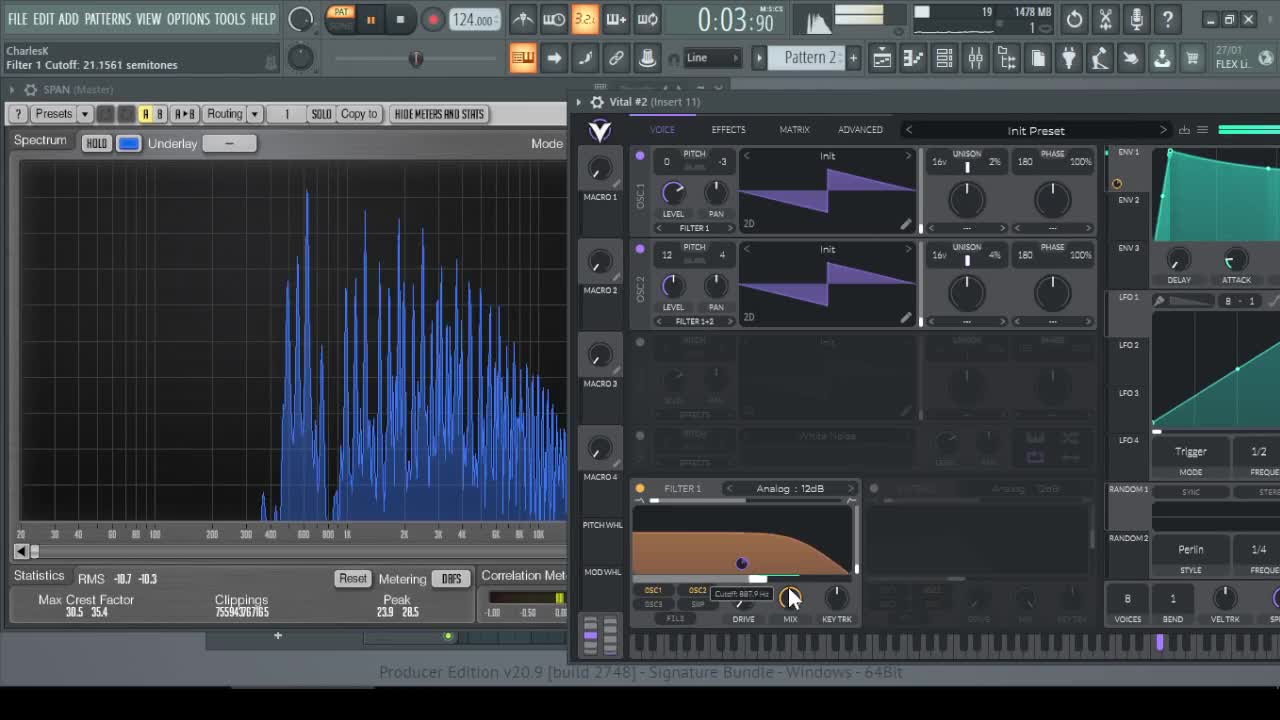Click the OSC 1 Level knob

(x=673, y=193)
